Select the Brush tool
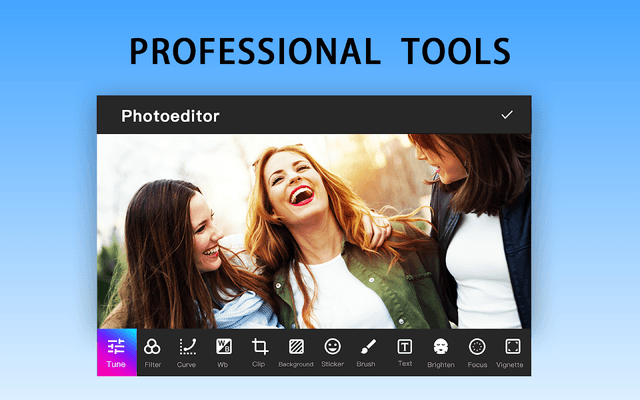The width and height of the screenshot is (640, 400). pyautogui.click(x=366, y=352)
